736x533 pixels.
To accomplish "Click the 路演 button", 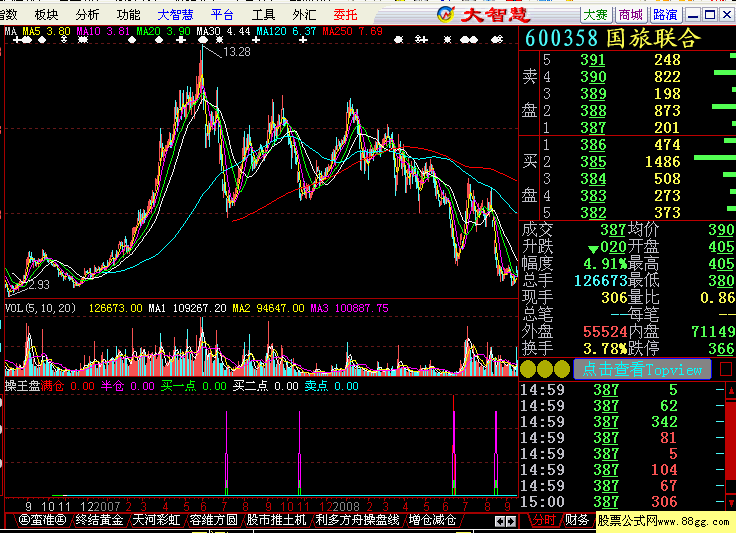I will tap(665, 15).
